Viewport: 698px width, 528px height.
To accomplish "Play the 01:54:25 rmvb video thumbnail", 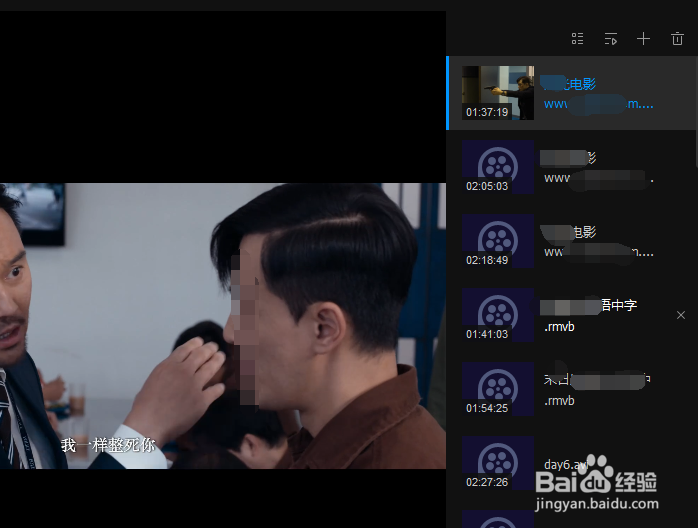I will coord(498,389).
